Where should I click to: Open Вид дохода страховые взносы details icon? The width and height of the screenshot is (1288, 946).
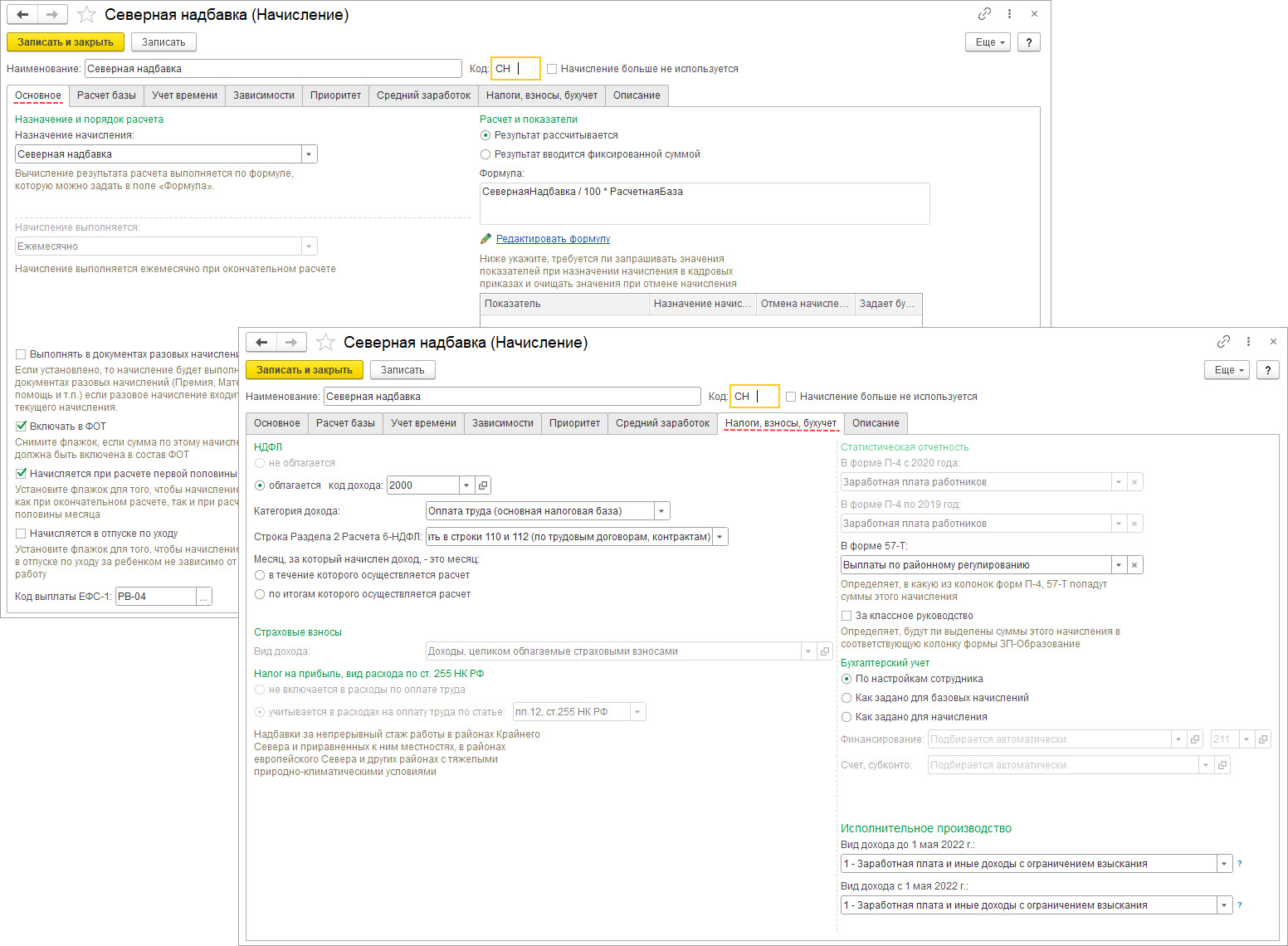(825, 651)
